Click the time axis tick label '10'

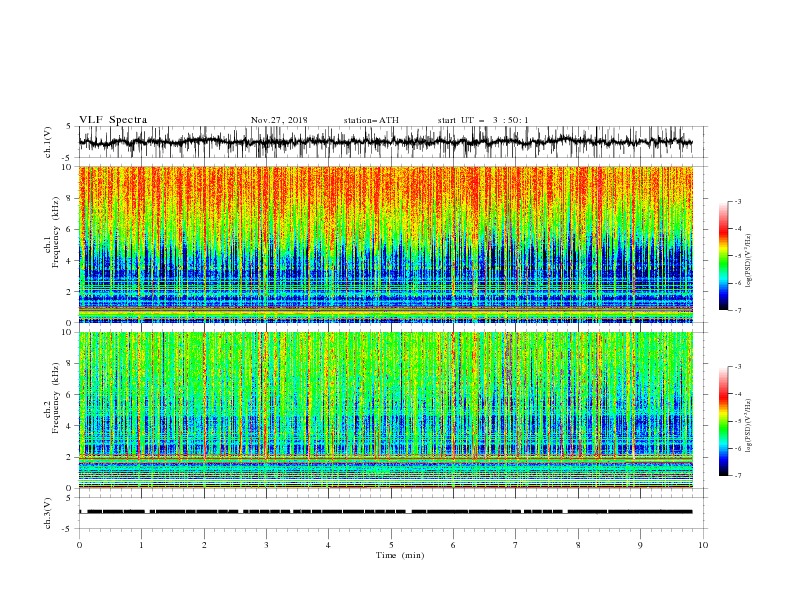point(703,545)
